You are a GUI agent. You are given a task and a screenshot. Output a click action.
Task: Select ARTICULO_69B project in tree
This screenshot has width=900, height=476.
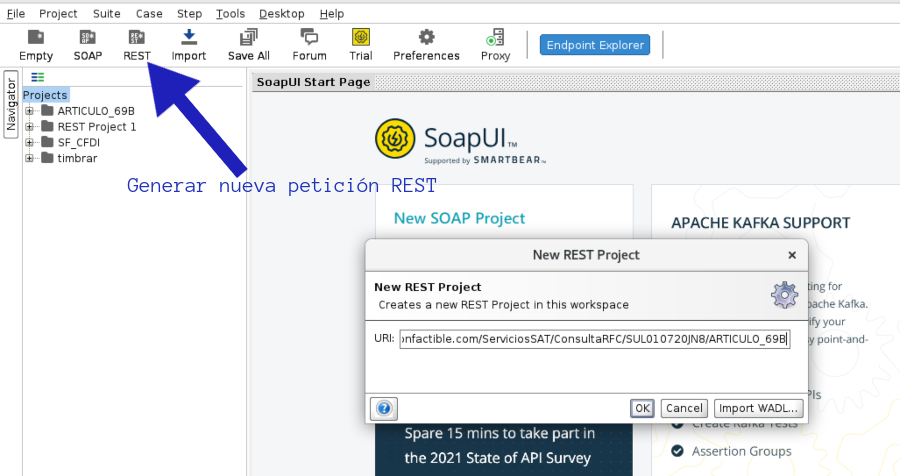(x=96, y=111)
